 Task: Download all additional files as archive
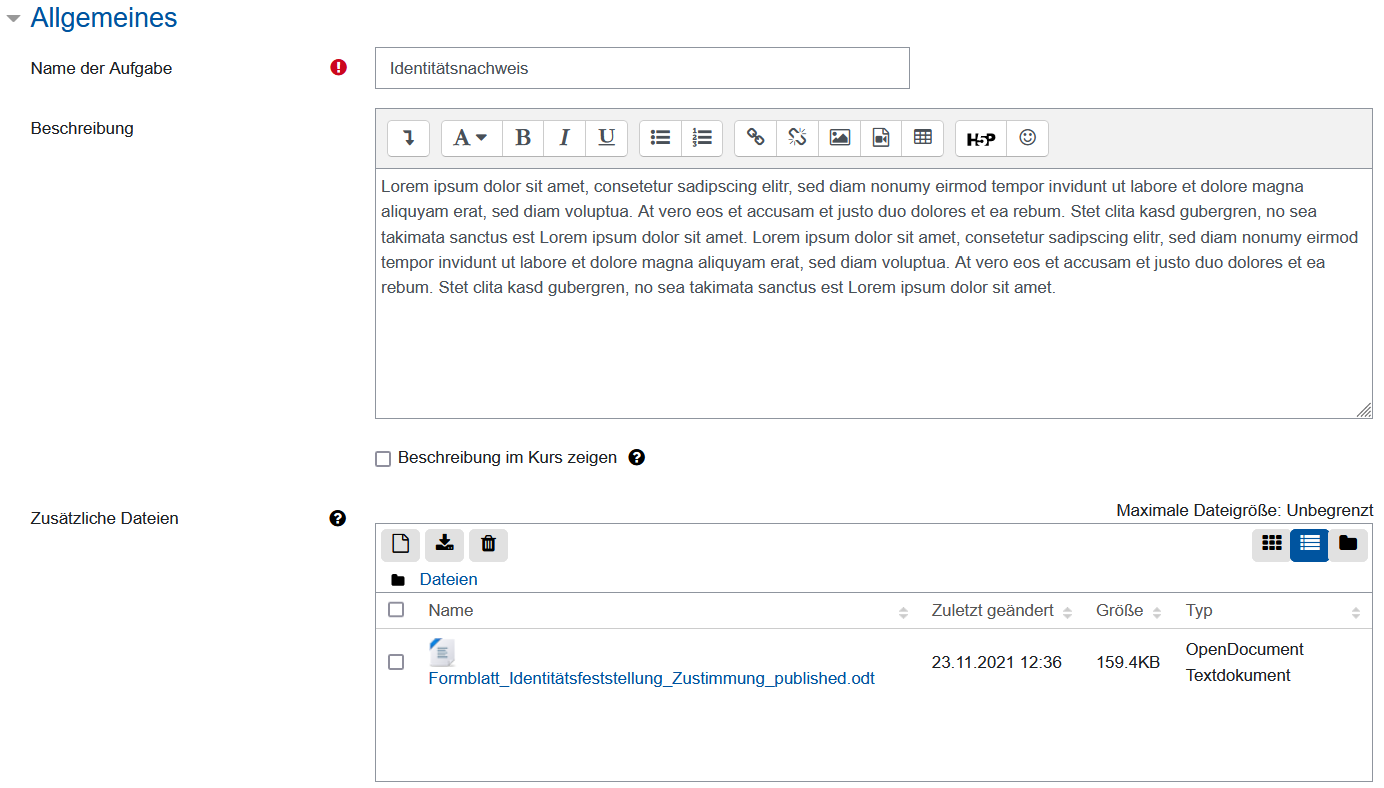pyautogui.click(x=444, y=544)
